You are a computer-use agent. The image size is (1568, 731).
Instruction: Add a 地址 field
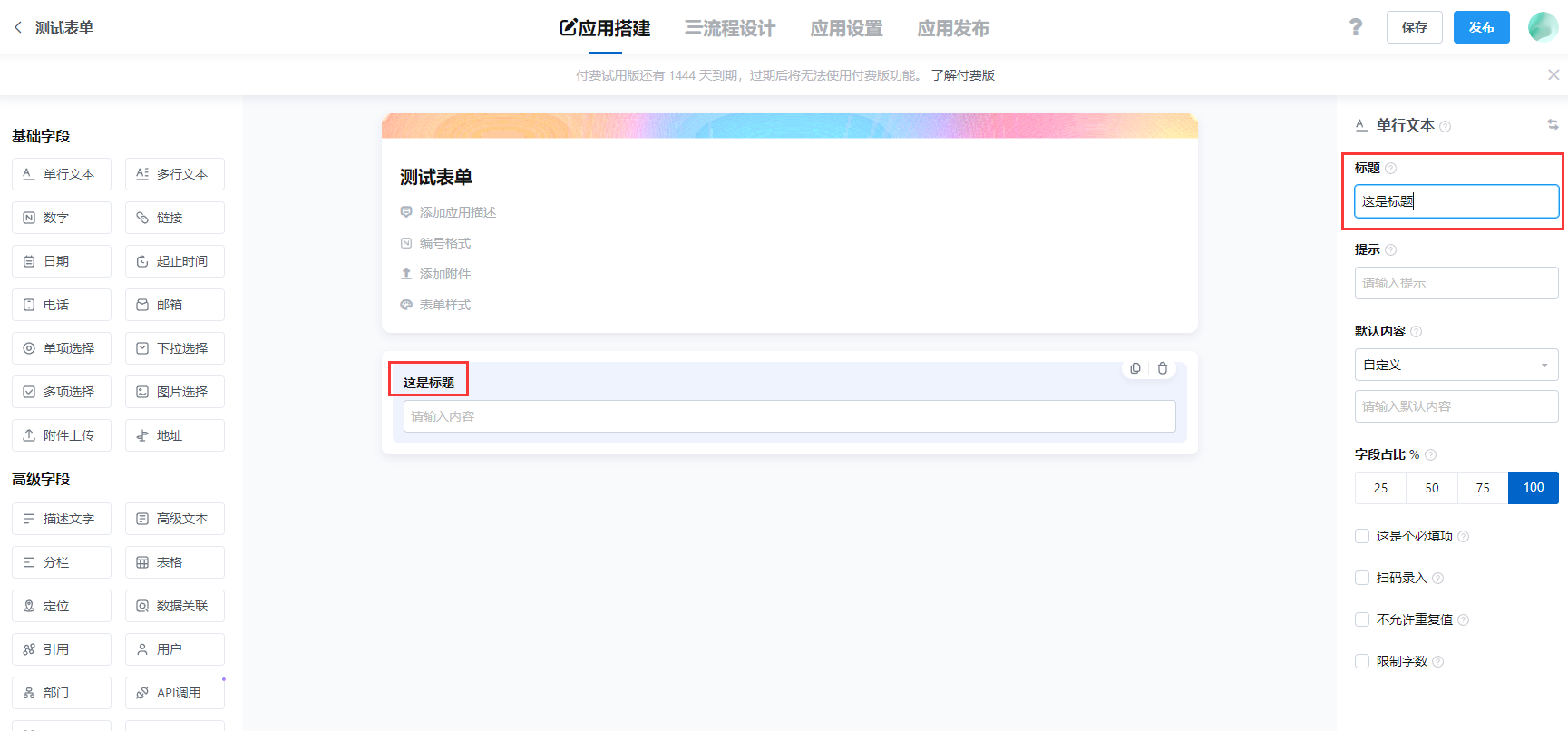pos(175,435)
